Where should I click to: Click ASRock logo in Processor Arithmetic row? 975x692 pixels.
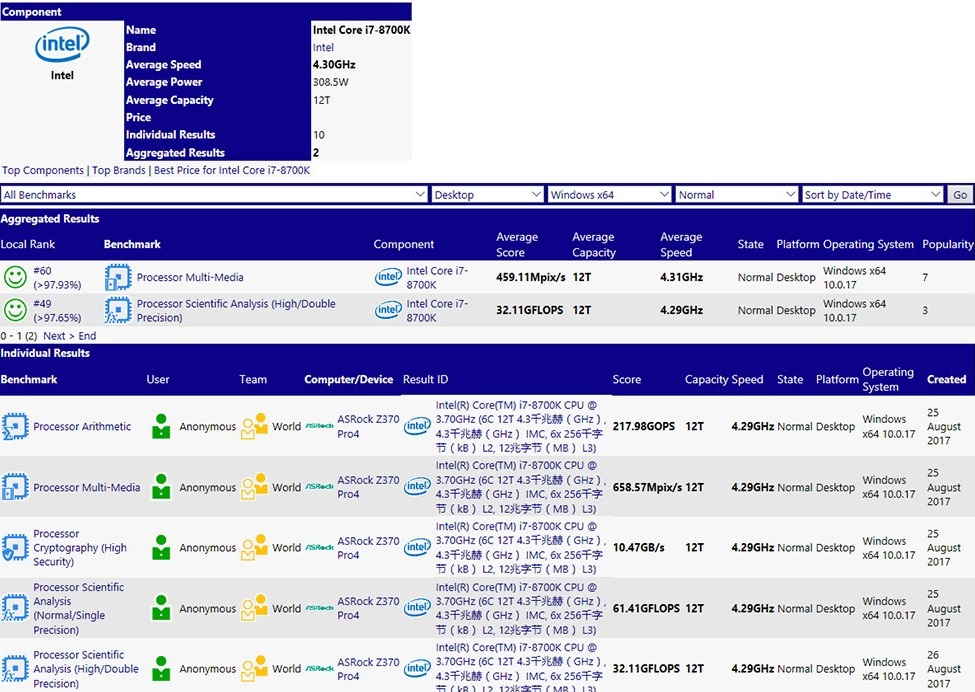[320, 426]
